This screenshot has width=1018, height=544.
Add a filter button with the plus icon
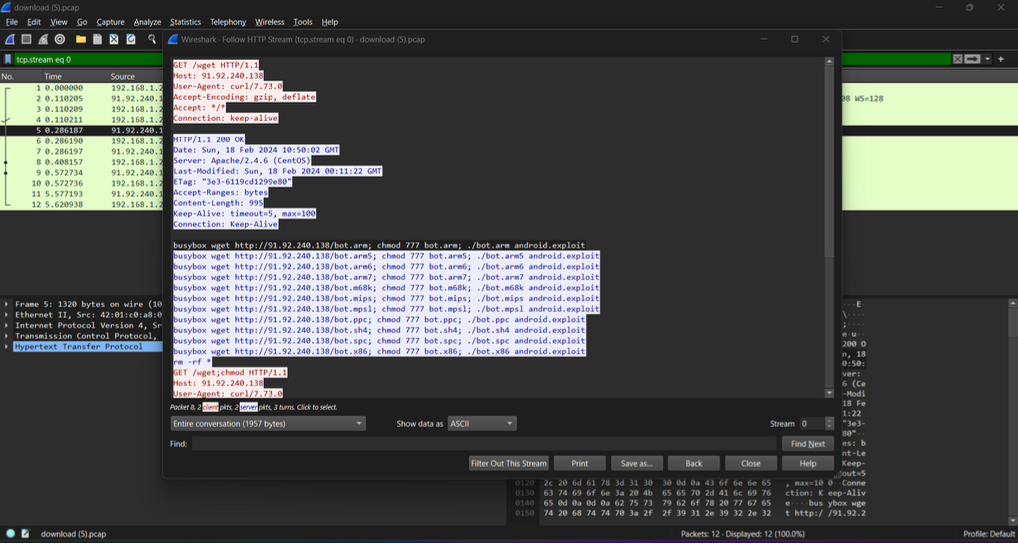point(1000,59)
